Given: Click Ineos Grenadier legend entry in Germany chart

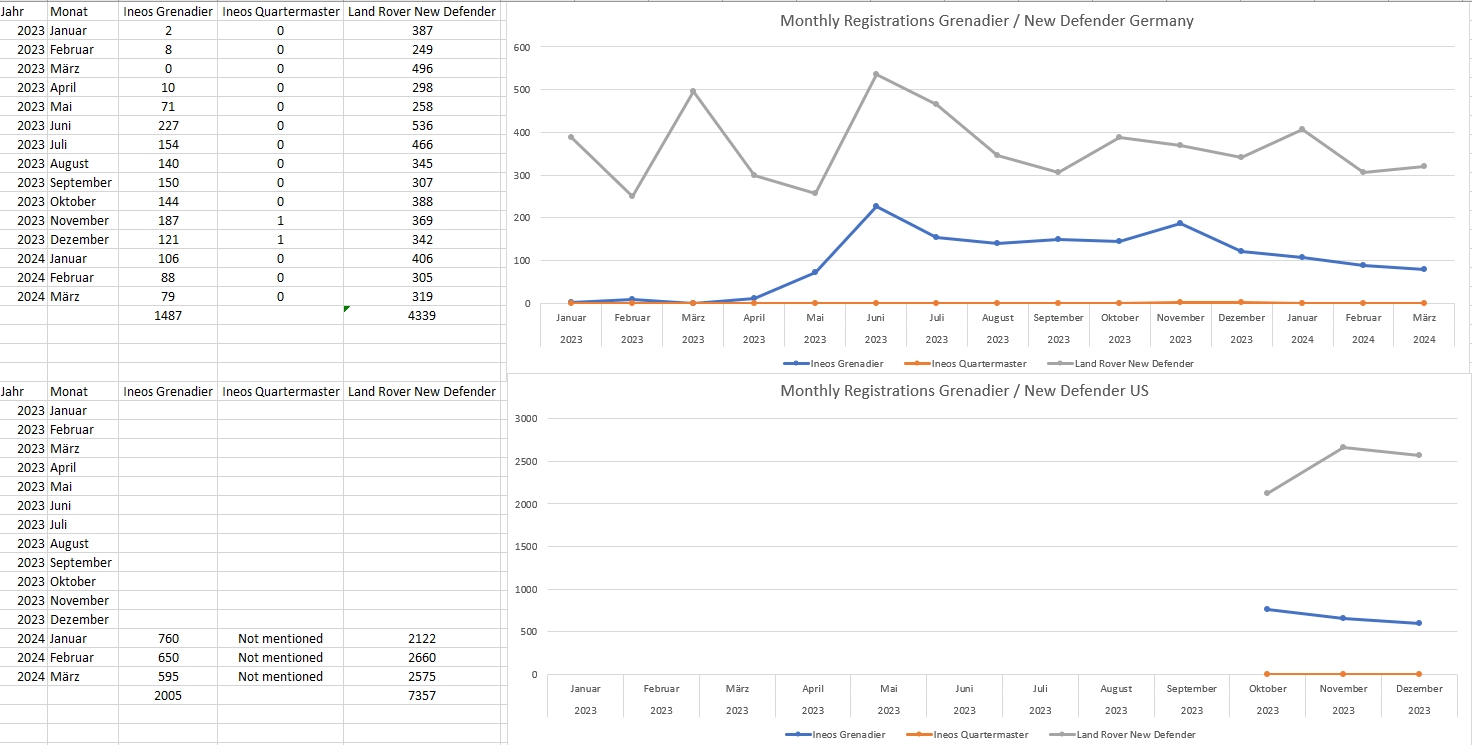Looking at the screenshot, I should pos(839,364).
